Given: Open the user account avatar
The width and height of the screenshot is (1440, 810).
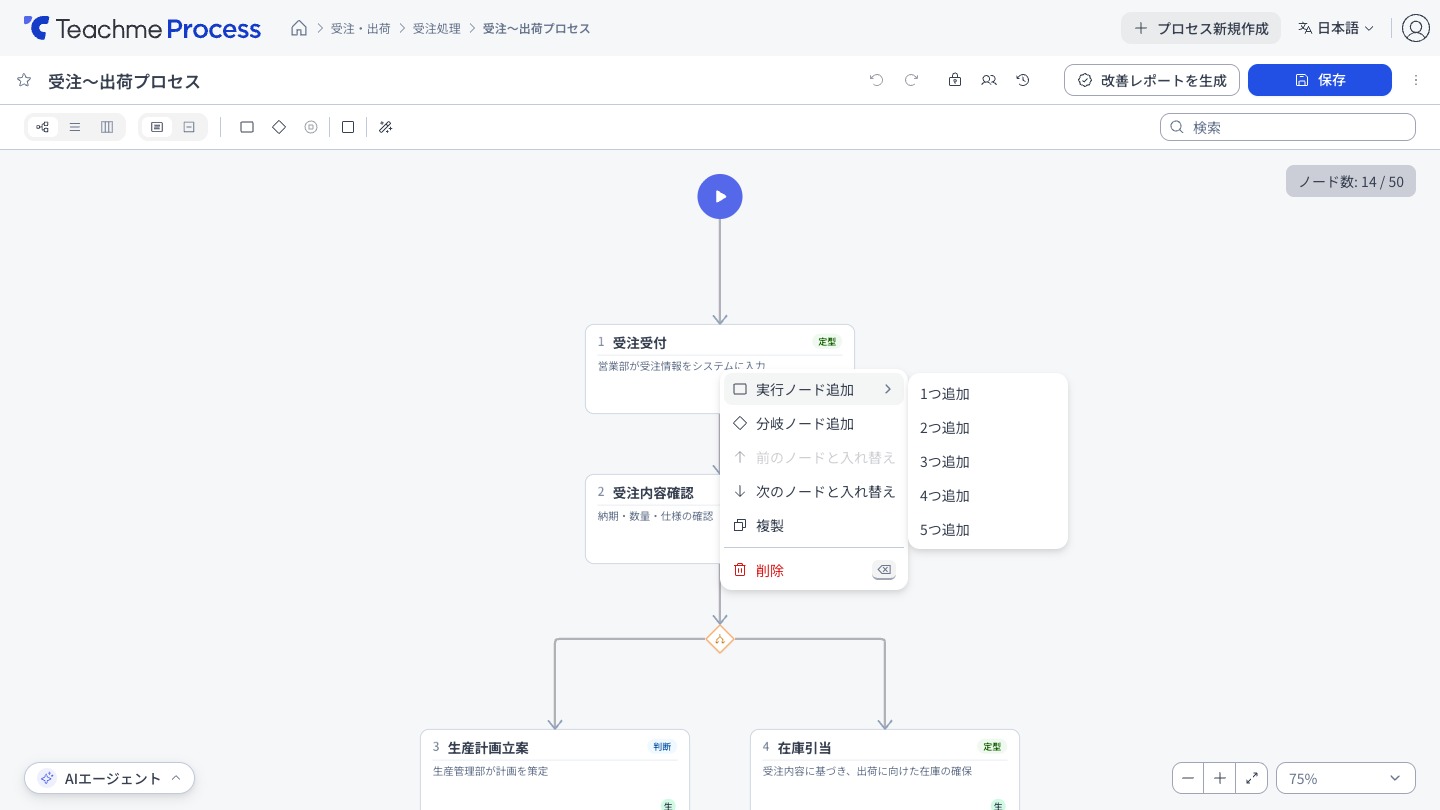Looking at the screenshot, I should [1416, 28].
